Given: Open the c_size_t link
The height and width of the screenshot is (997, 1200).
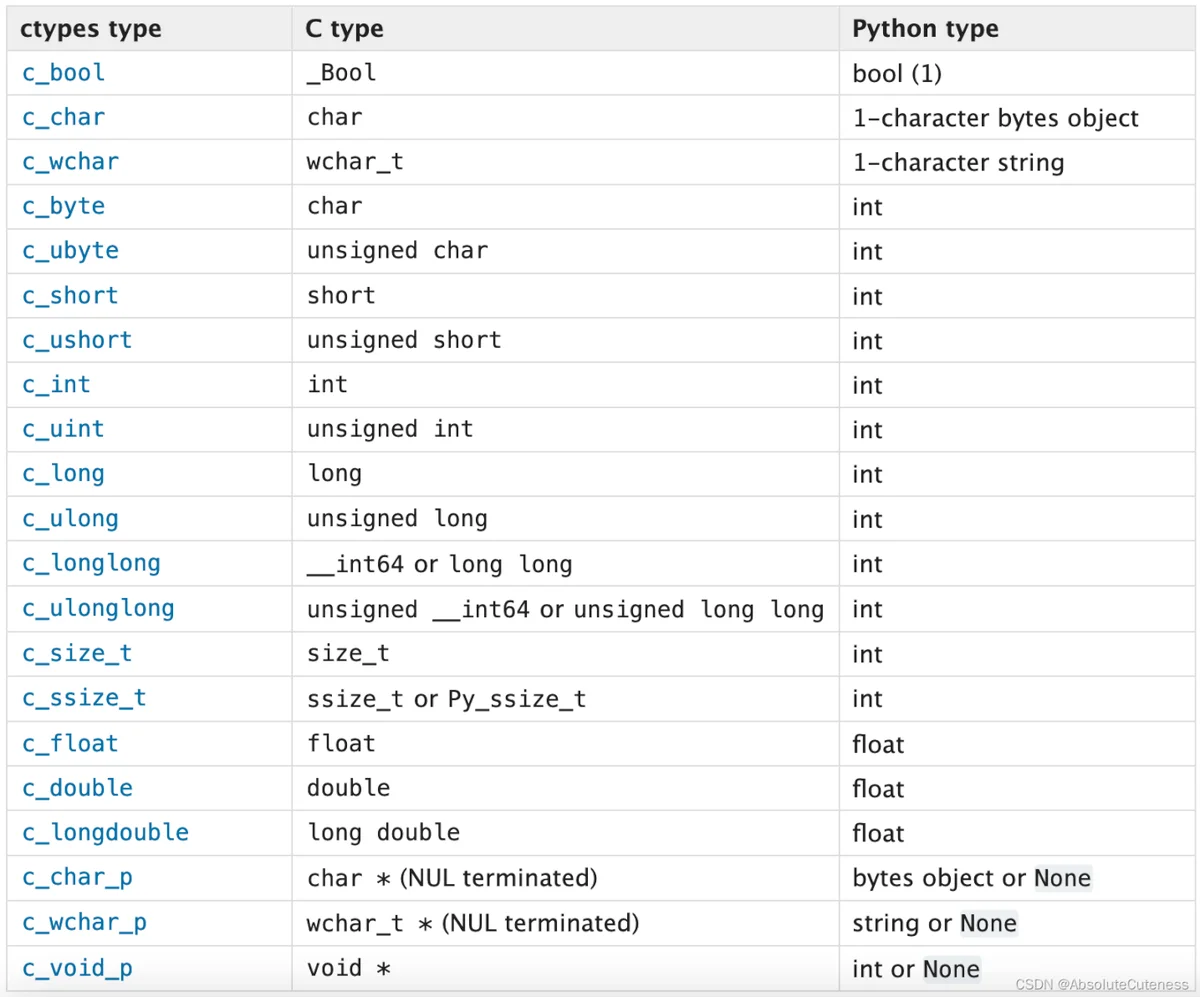Looking at the screenshot, I should [77, 654].
